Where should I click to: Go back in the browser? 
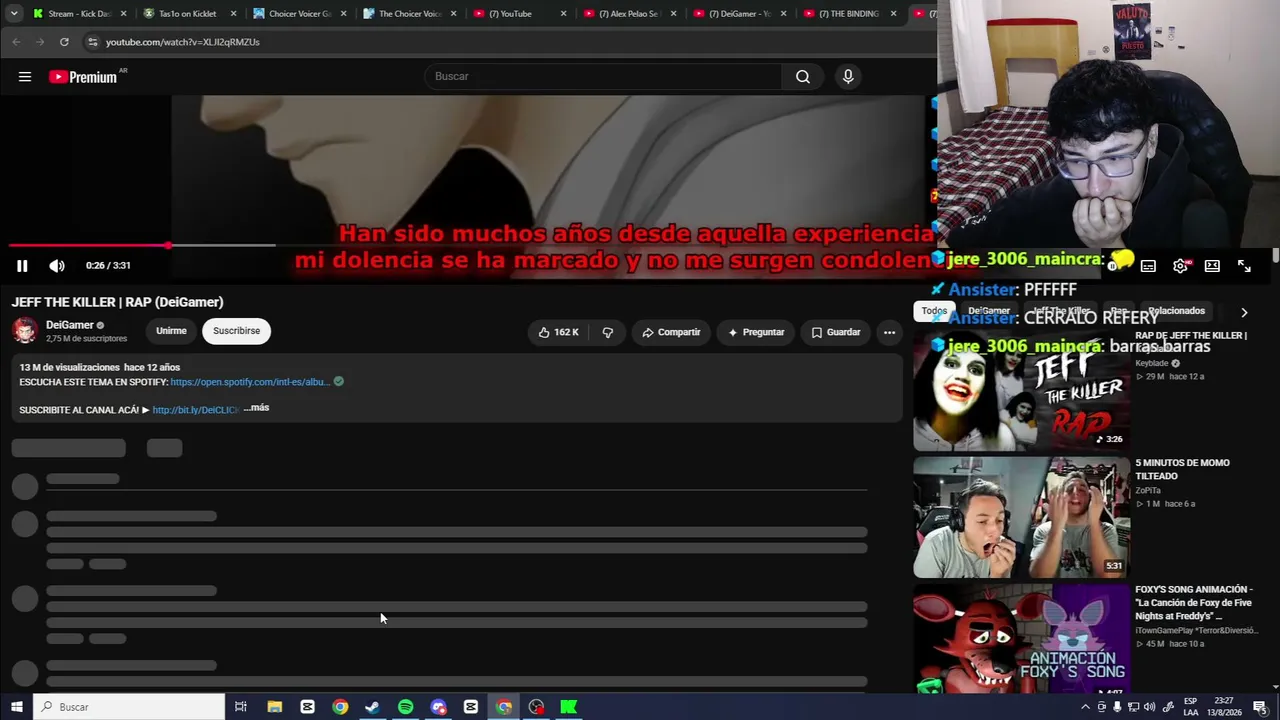(x=16, y=42)
